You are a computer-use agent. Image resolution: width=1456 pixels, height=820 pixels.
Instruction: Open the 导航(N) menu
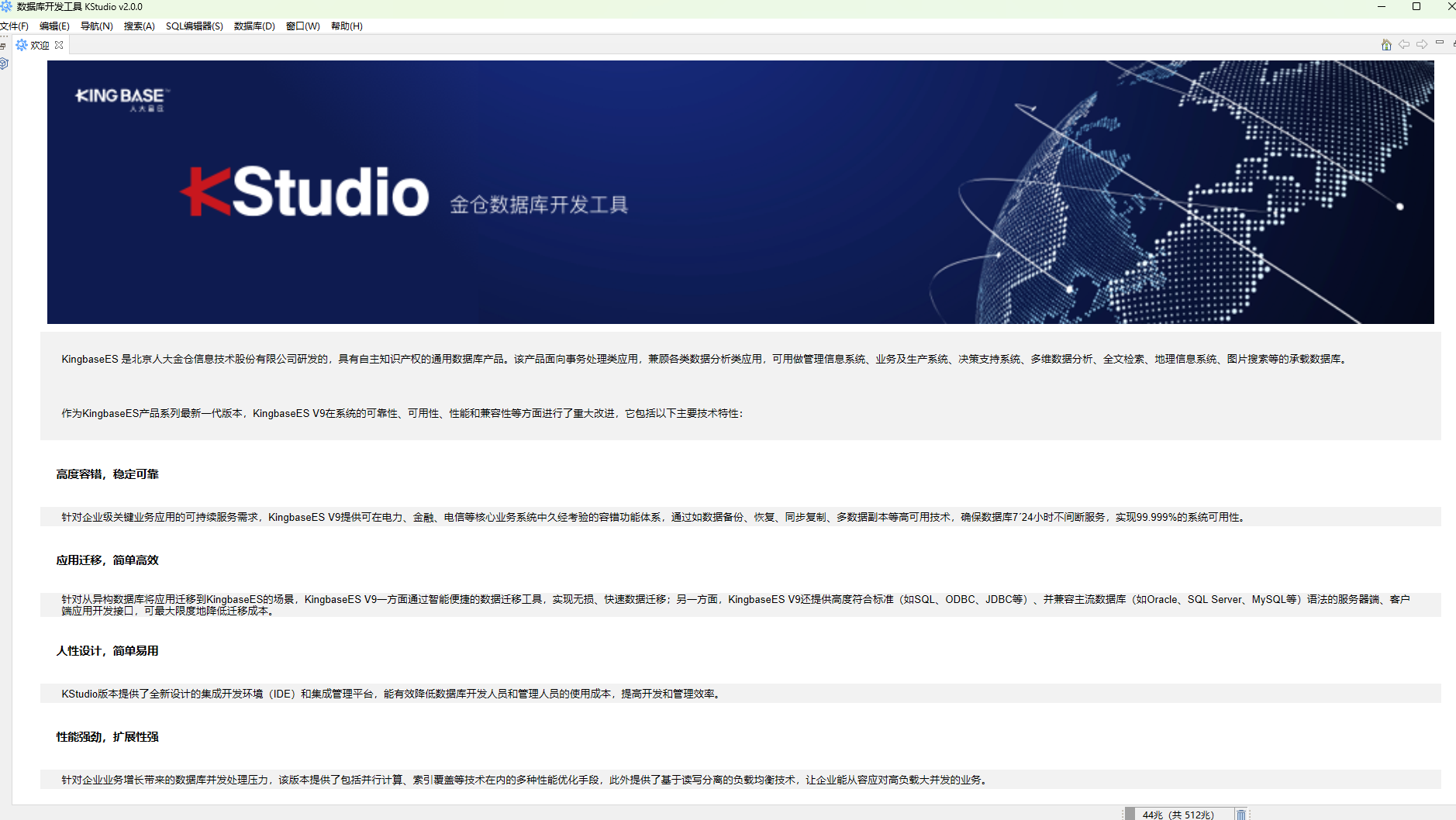pyautogui.click(x=97, y=26)
